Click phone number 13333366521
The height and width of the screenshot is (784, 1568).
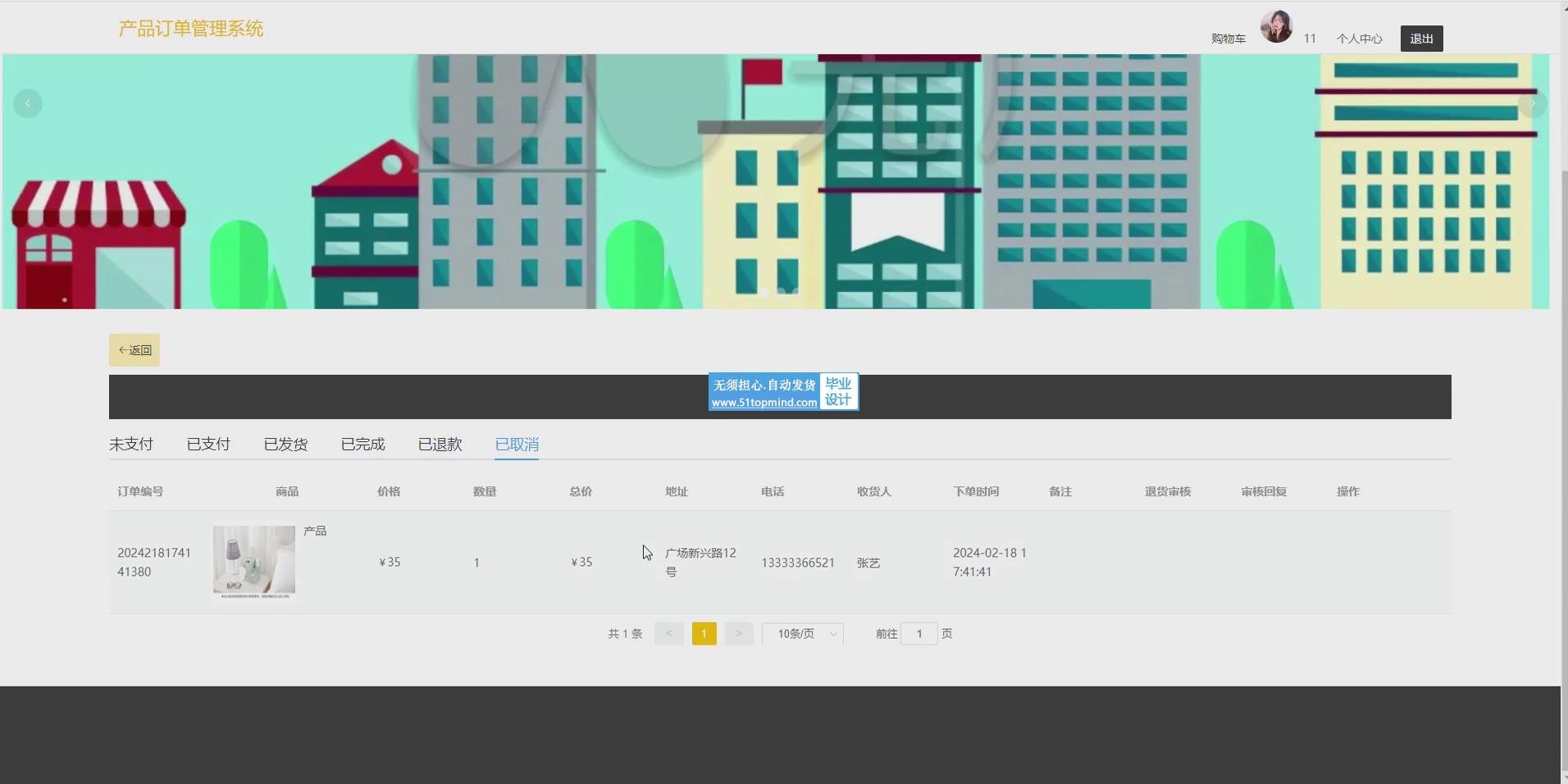(x=798, y=563)
